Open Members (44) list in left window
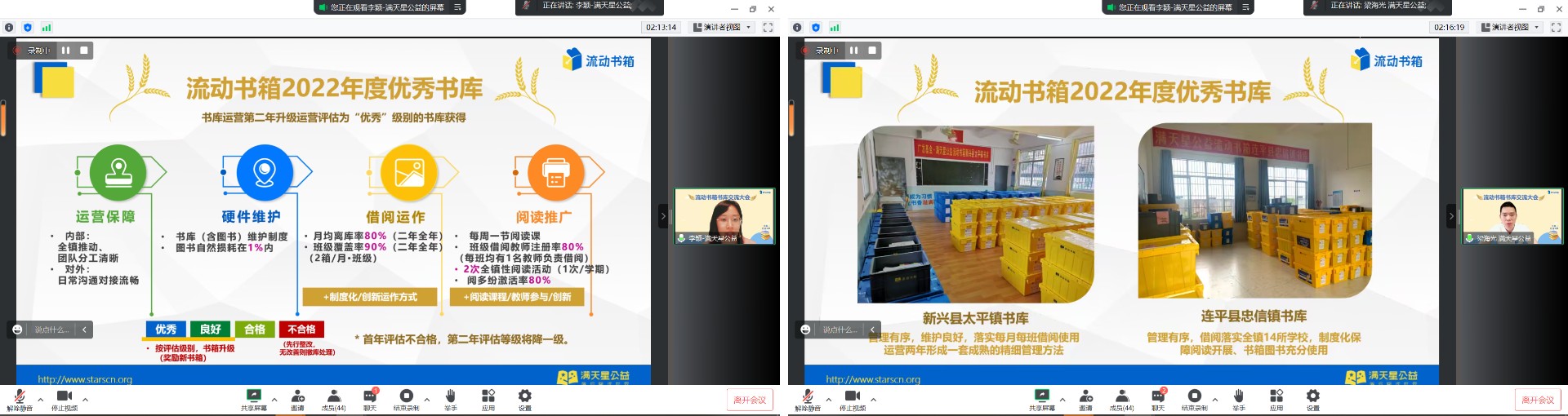This screenshot has height=416, width=1568. coord(333,400)
